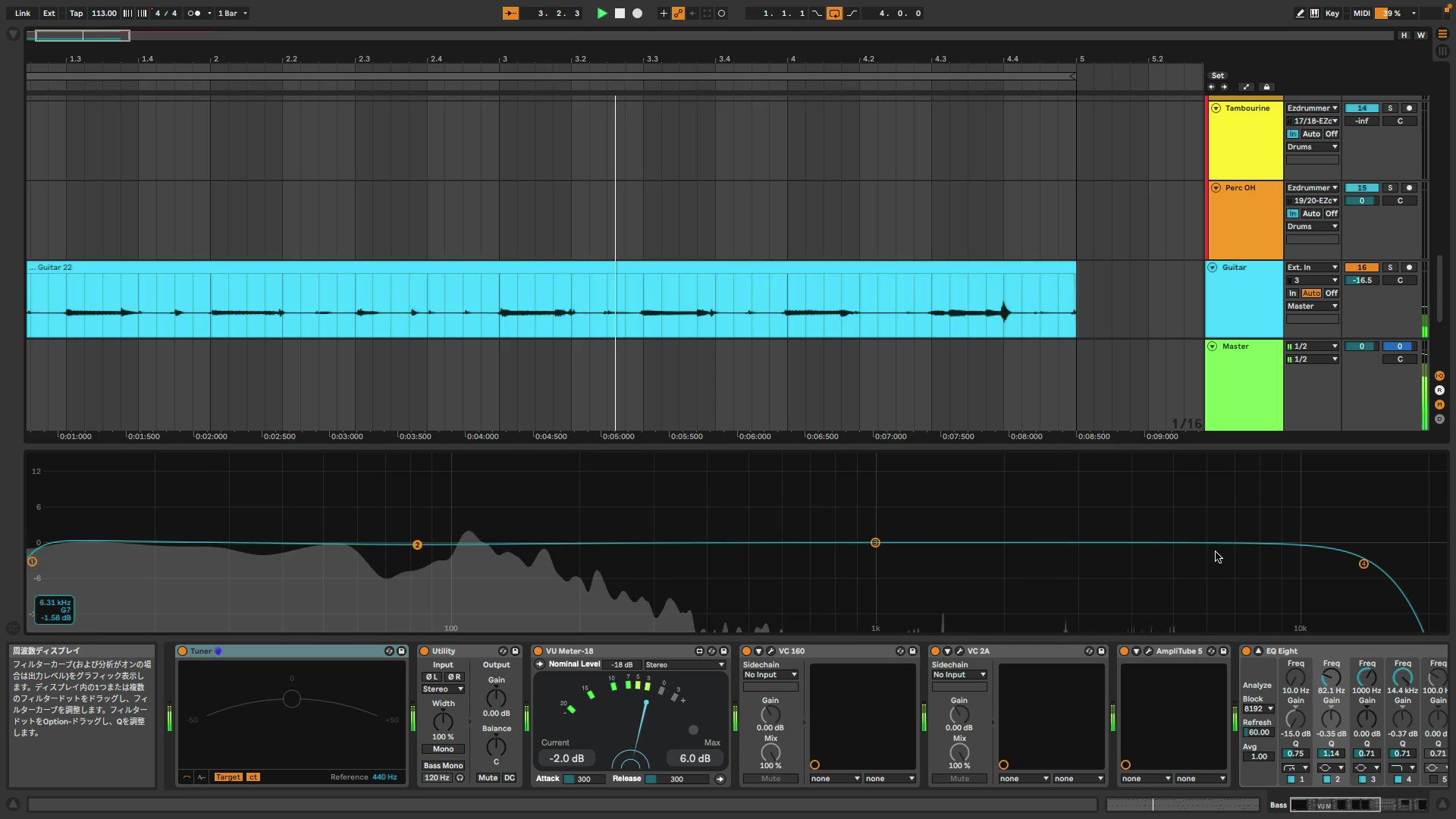Click the Tuner device hot-swap icon

tap(389, 651)
